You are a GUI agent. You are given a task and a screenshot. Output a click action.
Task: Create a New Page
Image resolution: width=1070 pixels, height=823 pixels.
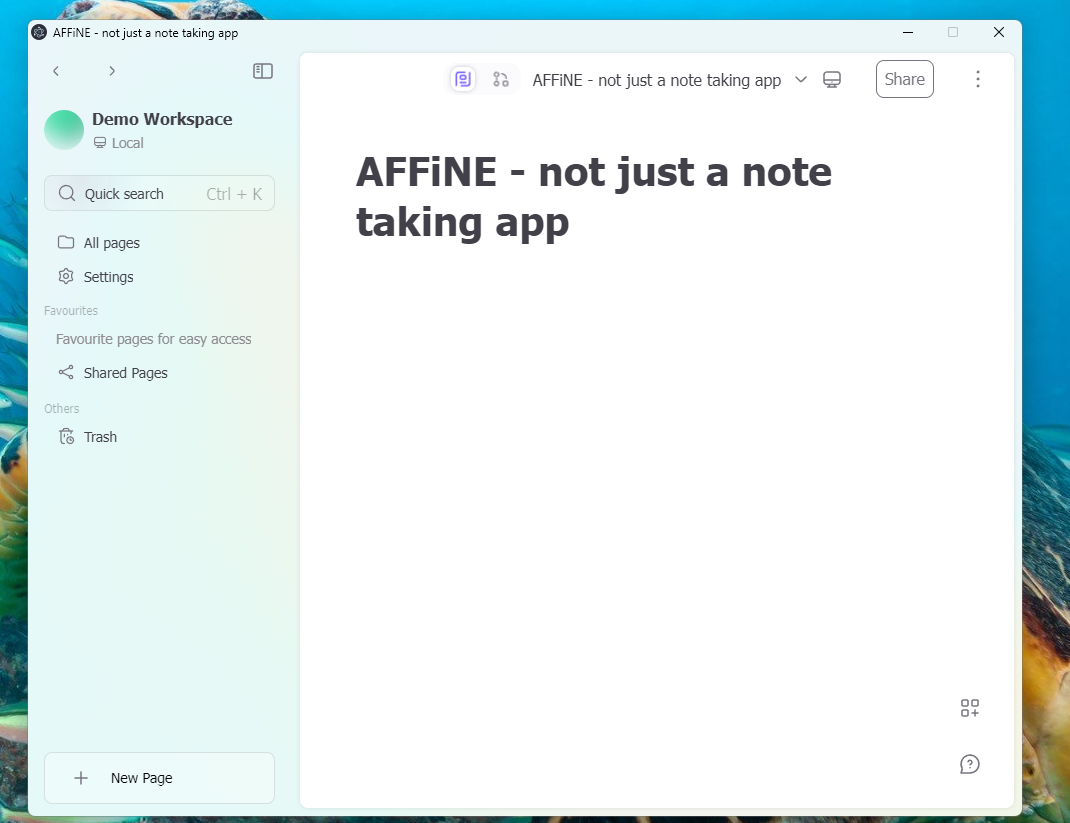click(x=159, y=777)
